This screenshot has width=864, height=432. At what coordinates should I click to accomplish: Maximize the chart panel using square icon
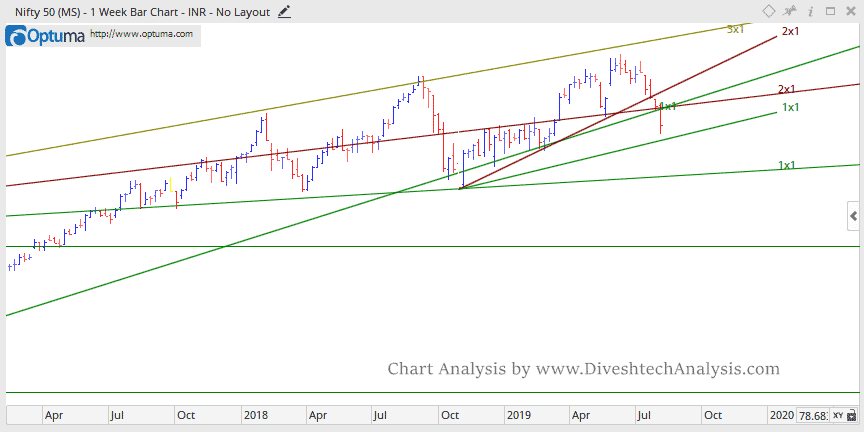tap(830, 11)
